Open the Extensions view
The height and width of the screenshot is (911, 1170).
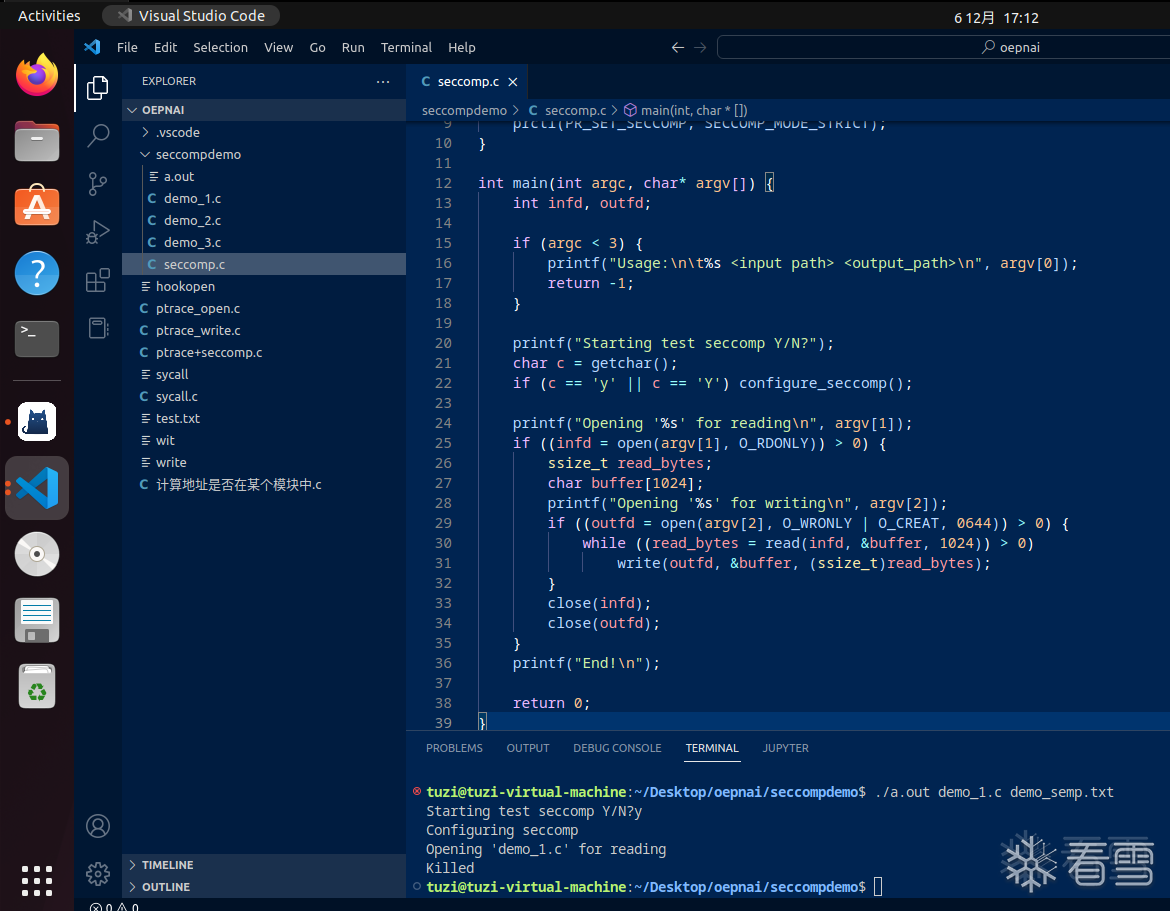pos(98,281)
